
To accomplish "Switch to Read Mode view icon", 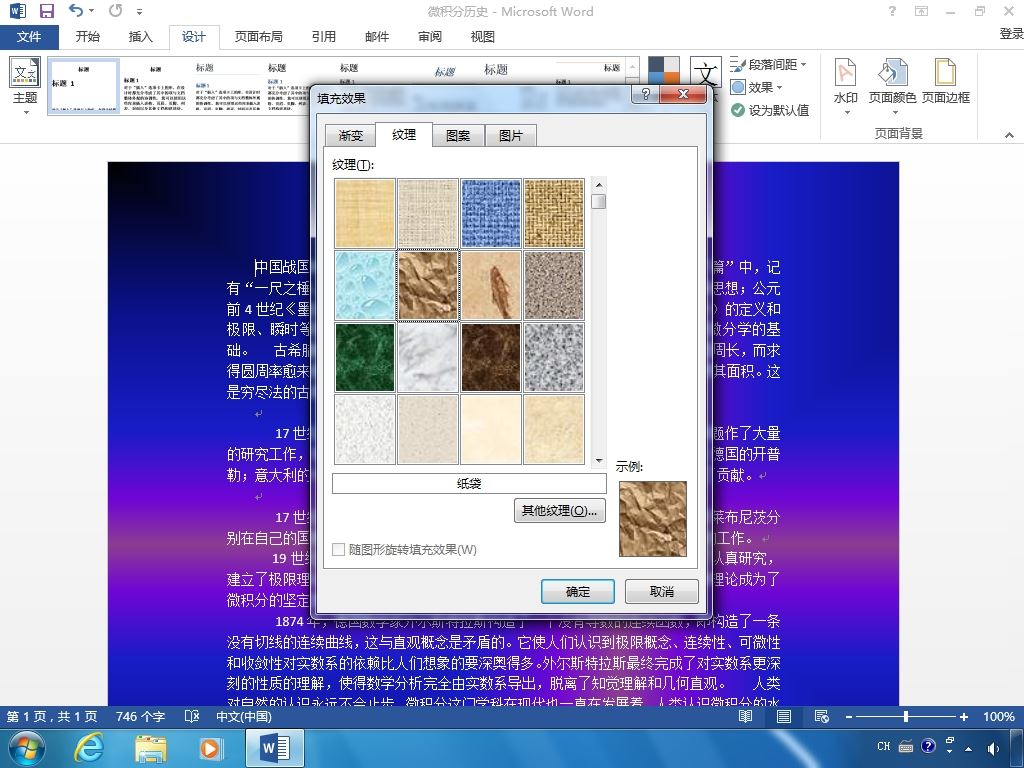I will tap(745, 716).
